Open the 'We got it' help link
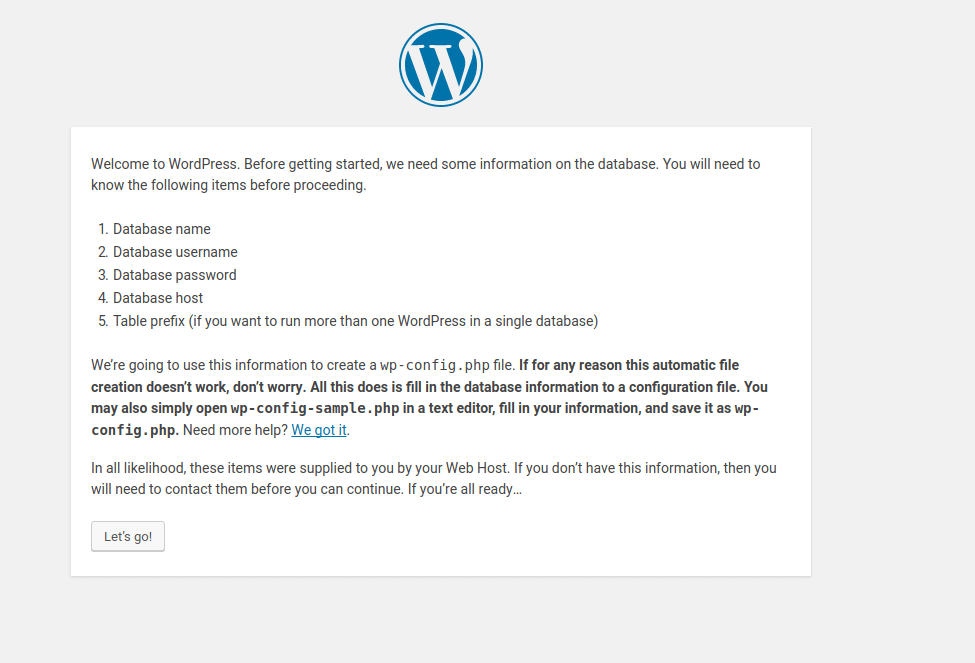Image resolution: width=975 pixels, height=663 pixels. click(318, 429)
